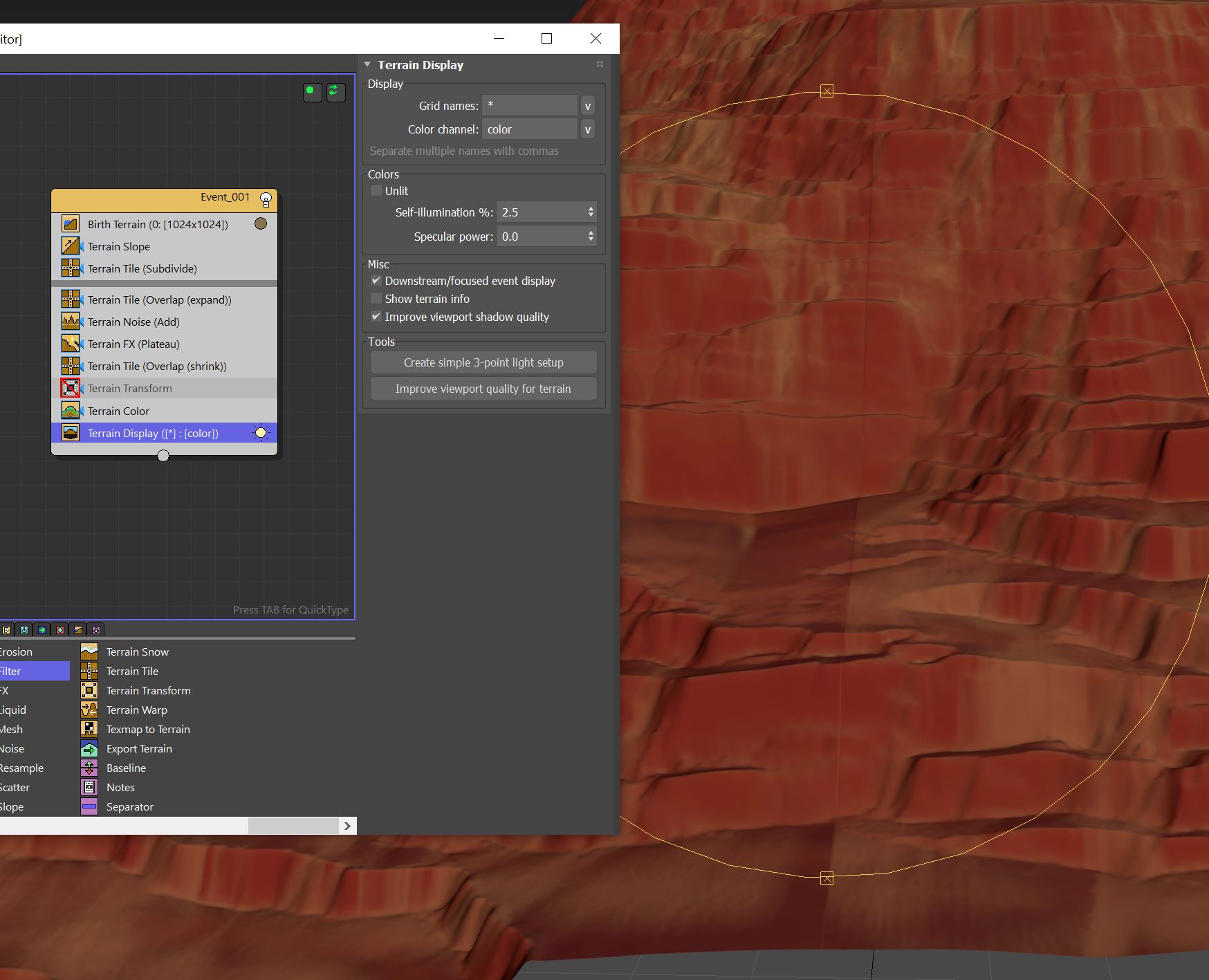
Task: Enable the Unlit checkbox
Action: 376,191
